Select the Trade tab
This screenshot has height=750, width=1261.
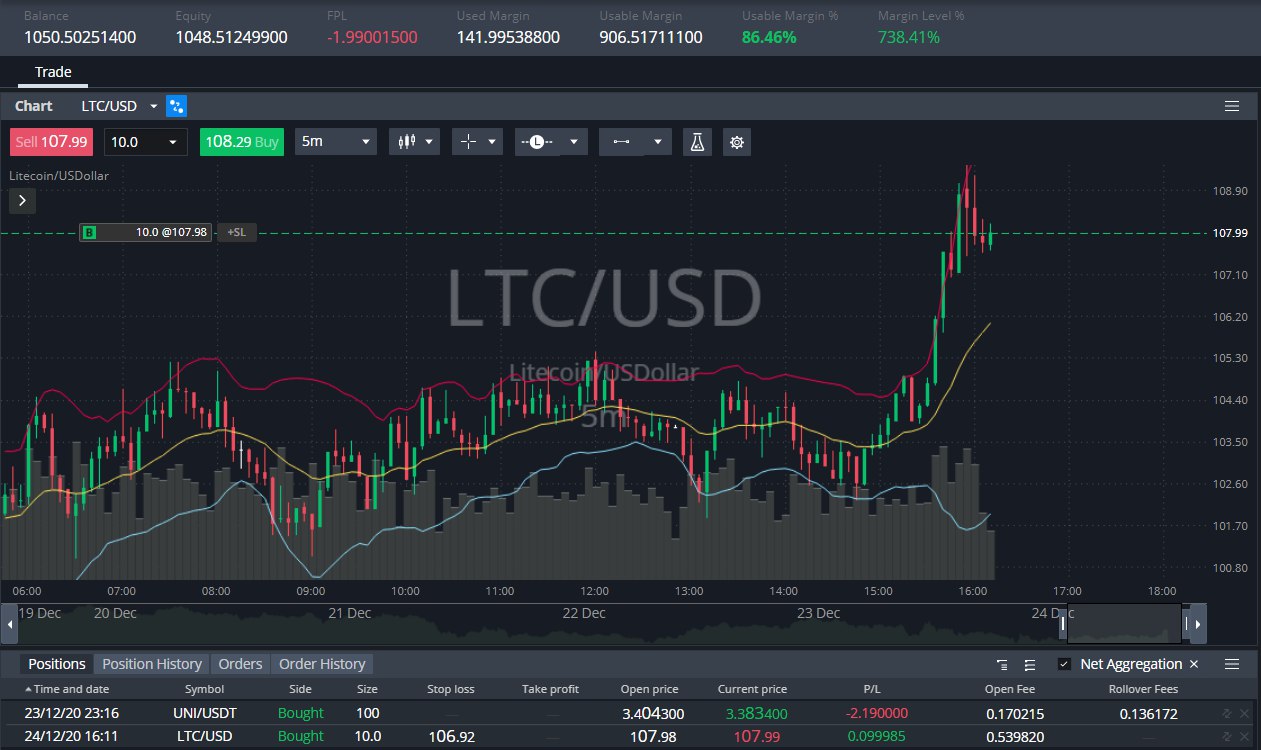click(53, 72)
